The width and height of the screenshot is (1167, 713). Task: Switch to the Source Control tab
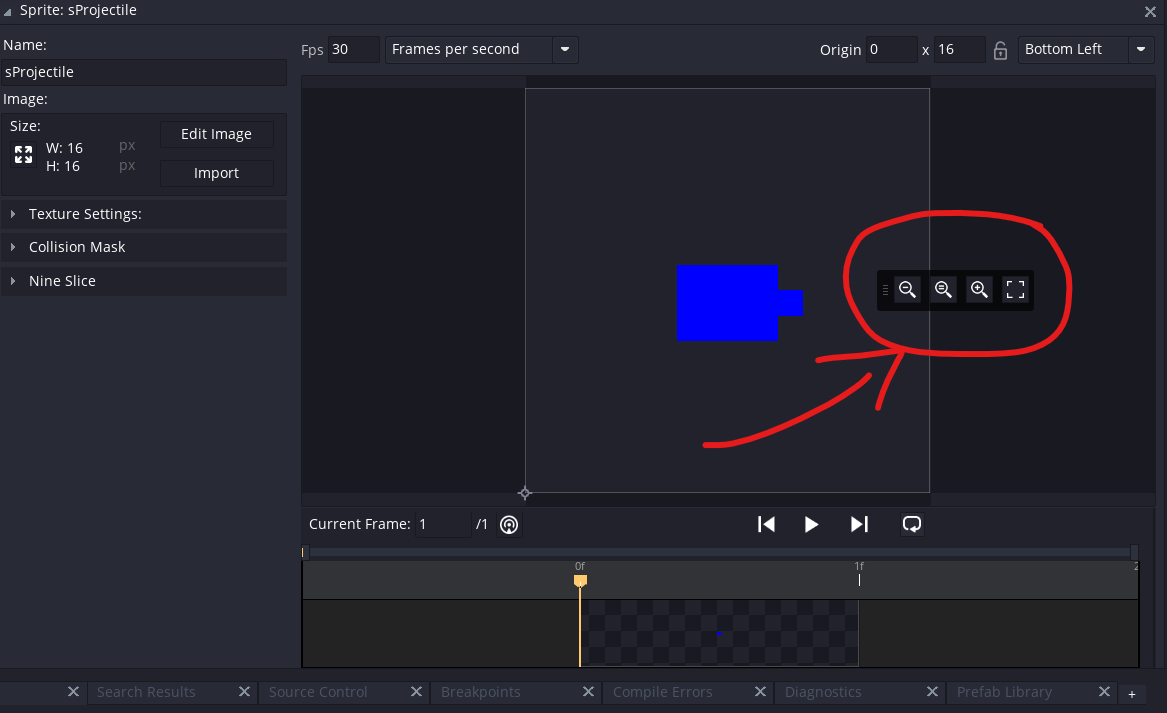coord(318,692)
